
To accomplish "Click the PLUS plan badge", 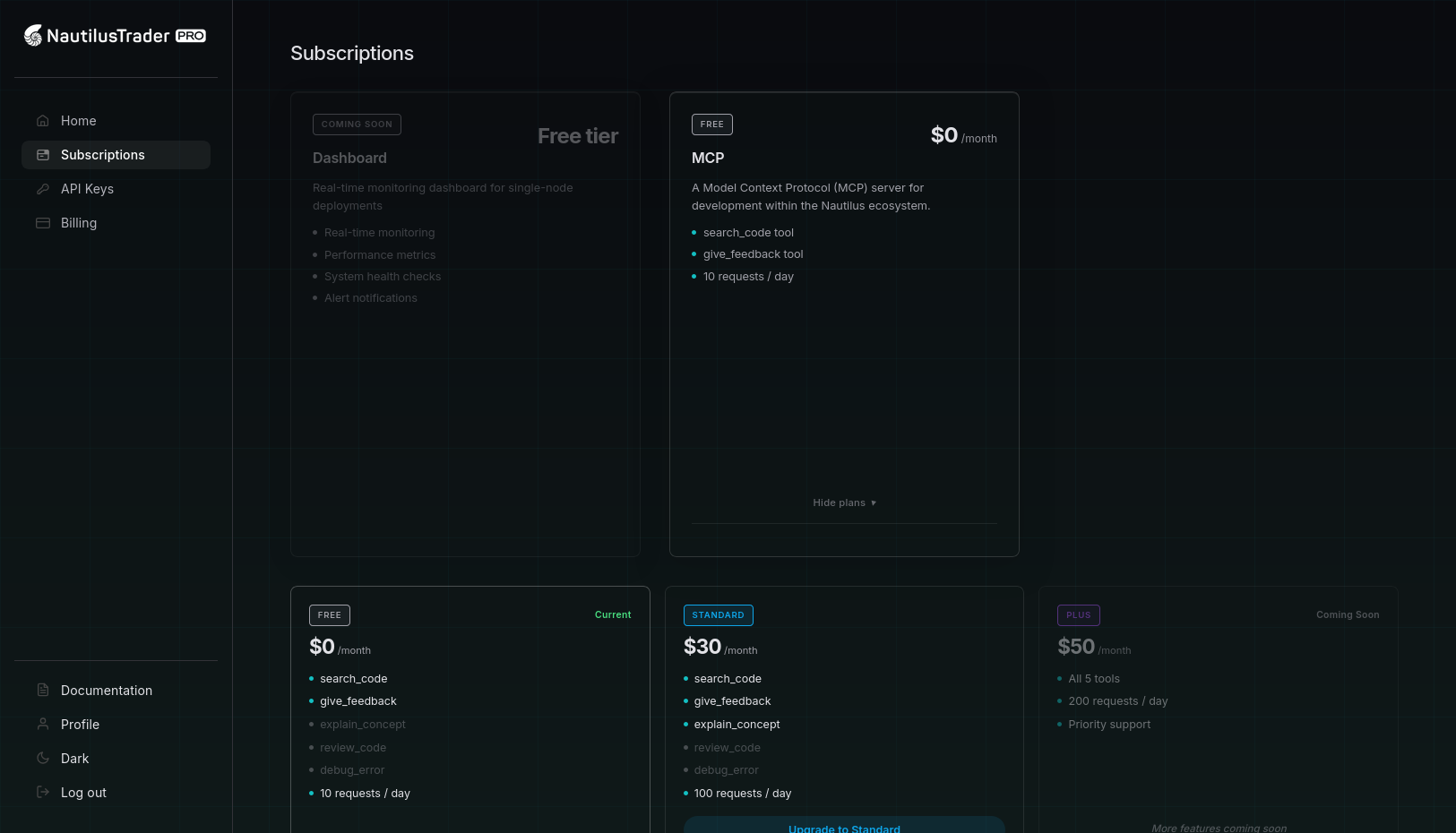I will [x=1079, y=615].
